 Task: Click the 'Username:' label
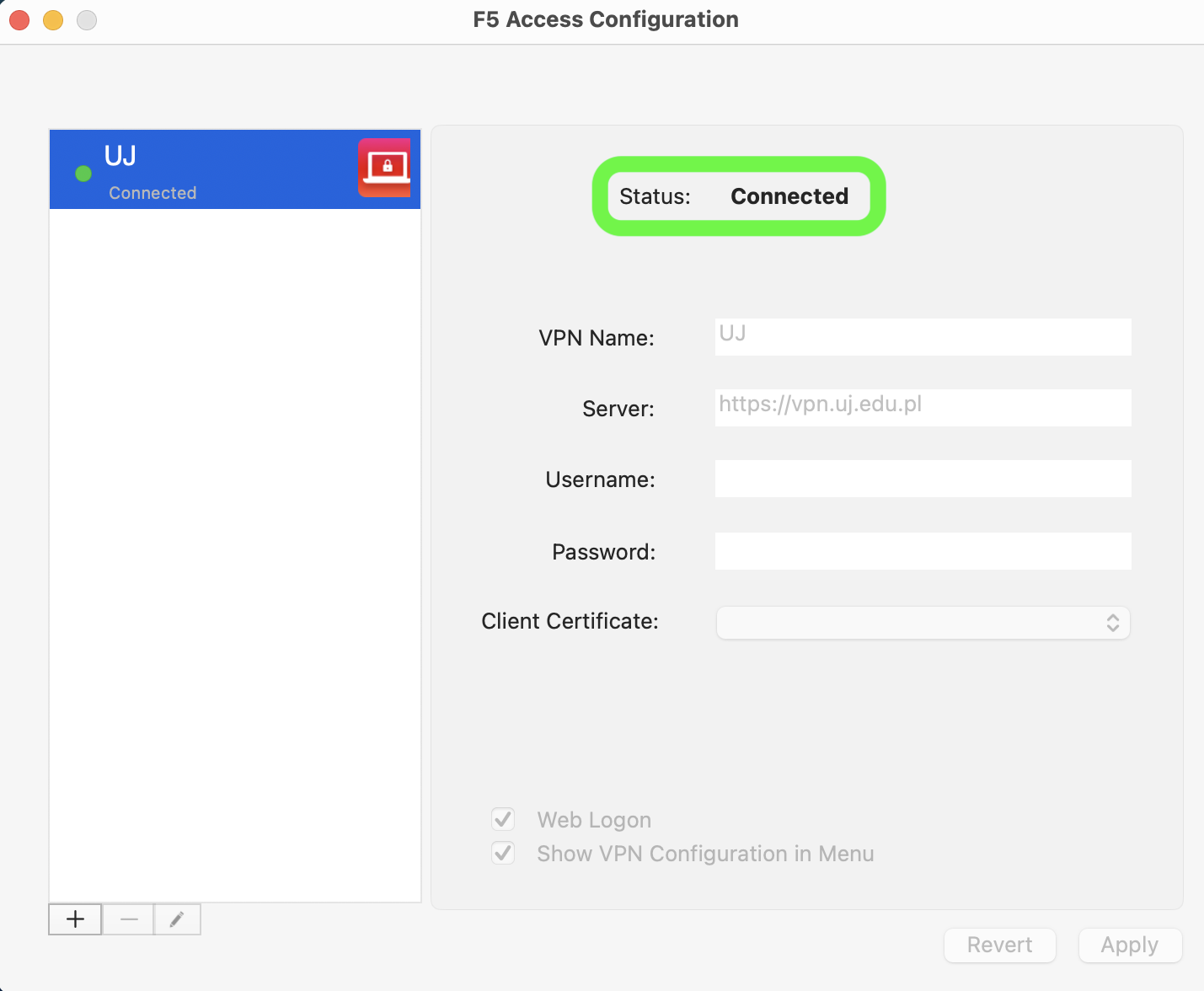600,479
